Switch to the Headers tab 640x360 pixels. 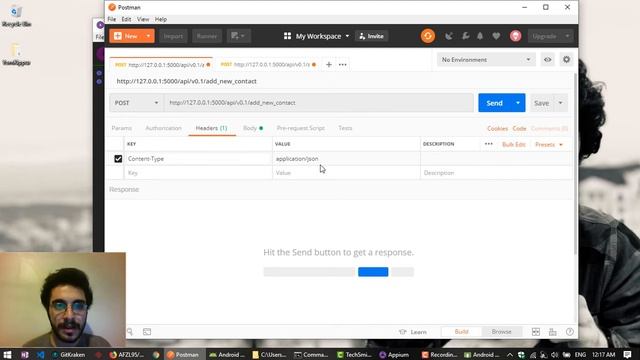[211, 128]
